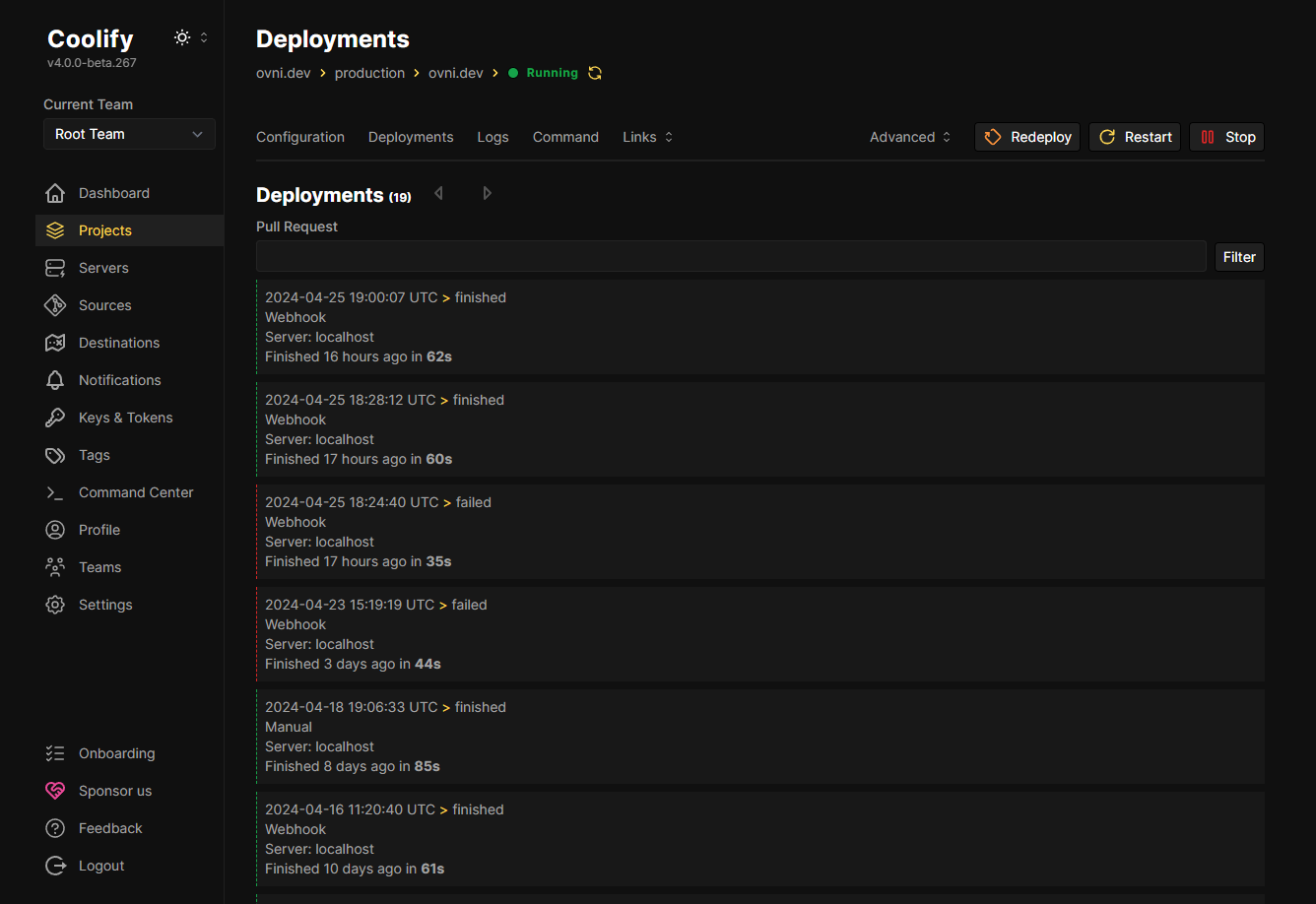Open failed deployment 2024-04-25 18:24:40

[x=760, y=532]
